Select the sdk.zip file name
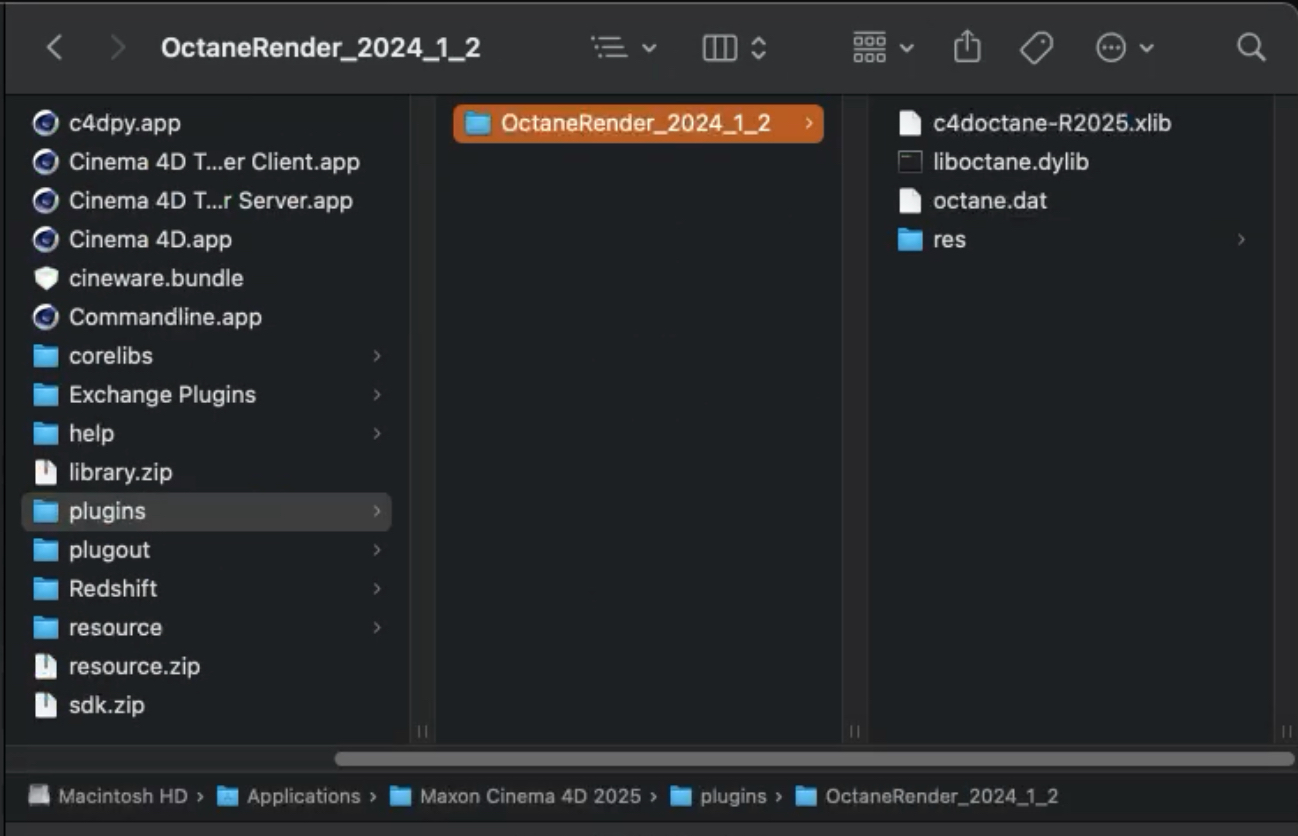 (x=107, y=705)
